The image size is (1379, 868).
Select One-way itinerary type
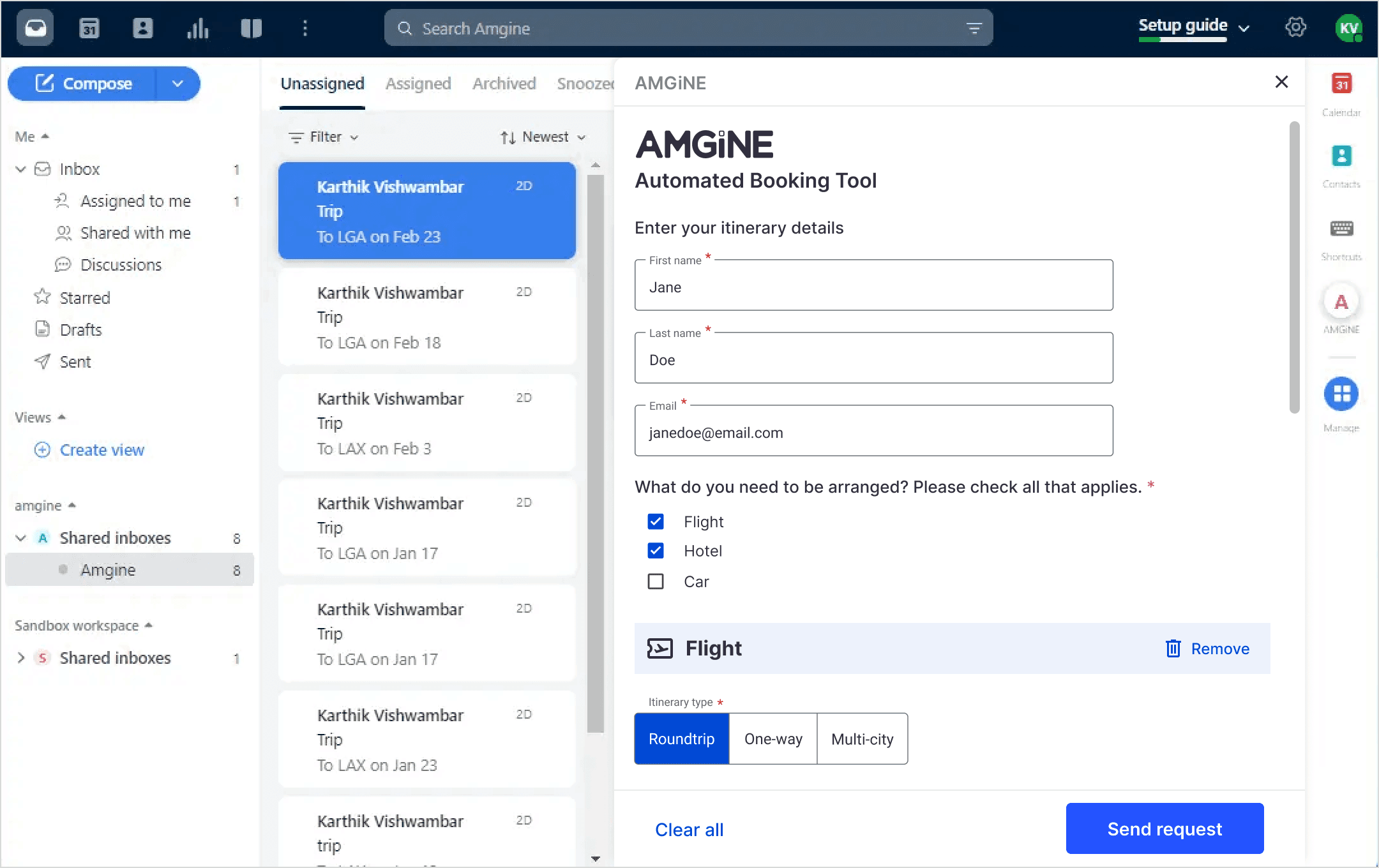click(x=772, y=738)
